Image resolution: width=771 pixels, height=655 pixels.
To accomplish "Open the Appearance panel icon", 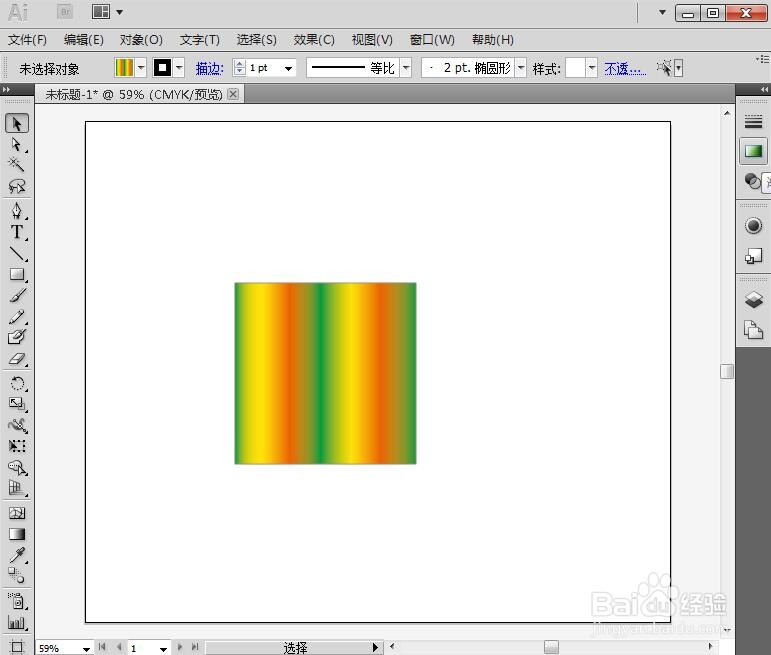I will tap(753, 226).
